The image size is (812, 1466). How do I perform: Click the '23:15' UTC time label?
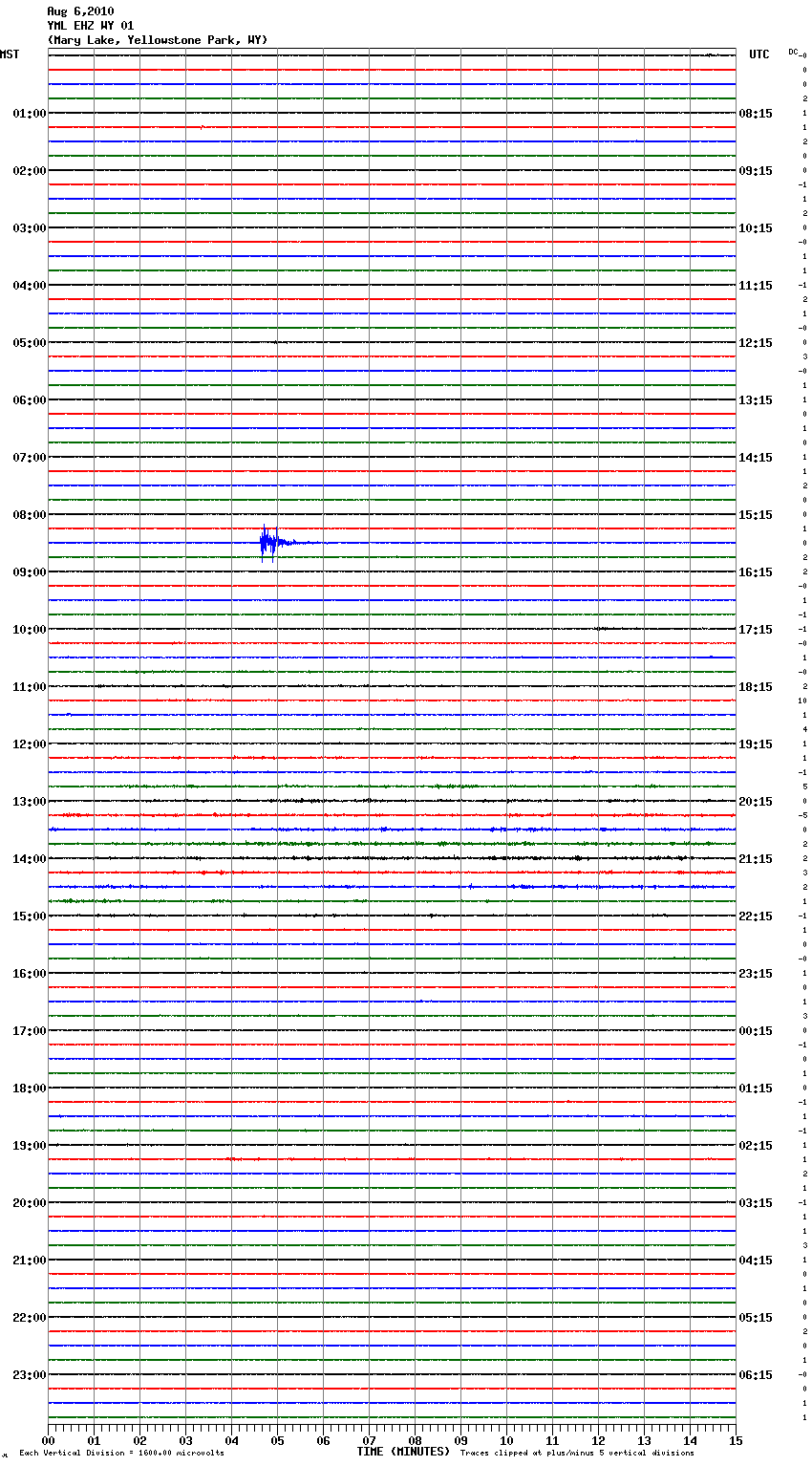click(756, 974)
